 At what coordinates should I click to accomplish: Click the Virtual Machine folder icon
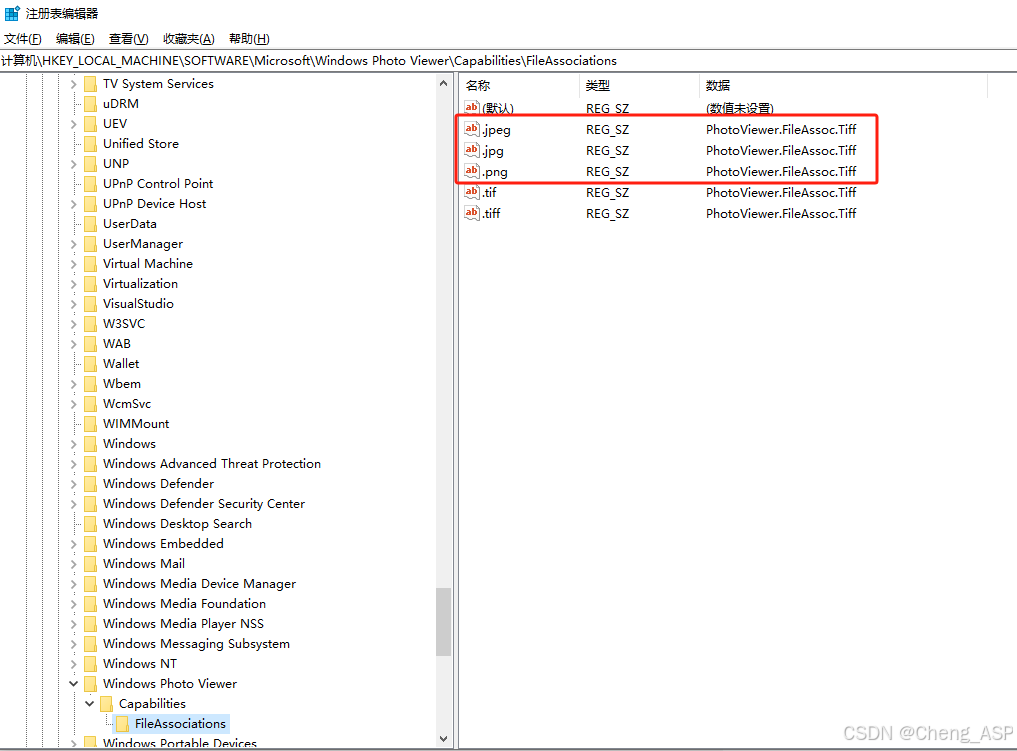(x=90, y=264)
